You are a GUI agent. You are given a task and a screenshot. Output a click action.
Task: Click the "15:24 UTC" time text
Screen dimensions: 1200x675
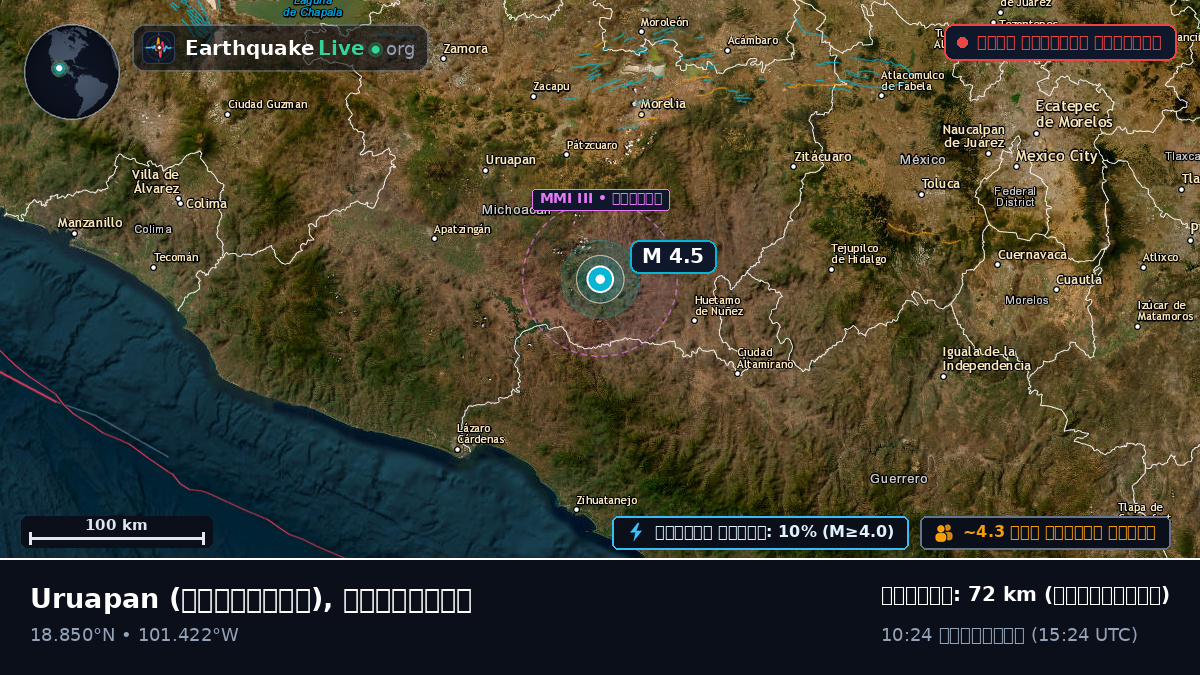(x=1084, y=635)
